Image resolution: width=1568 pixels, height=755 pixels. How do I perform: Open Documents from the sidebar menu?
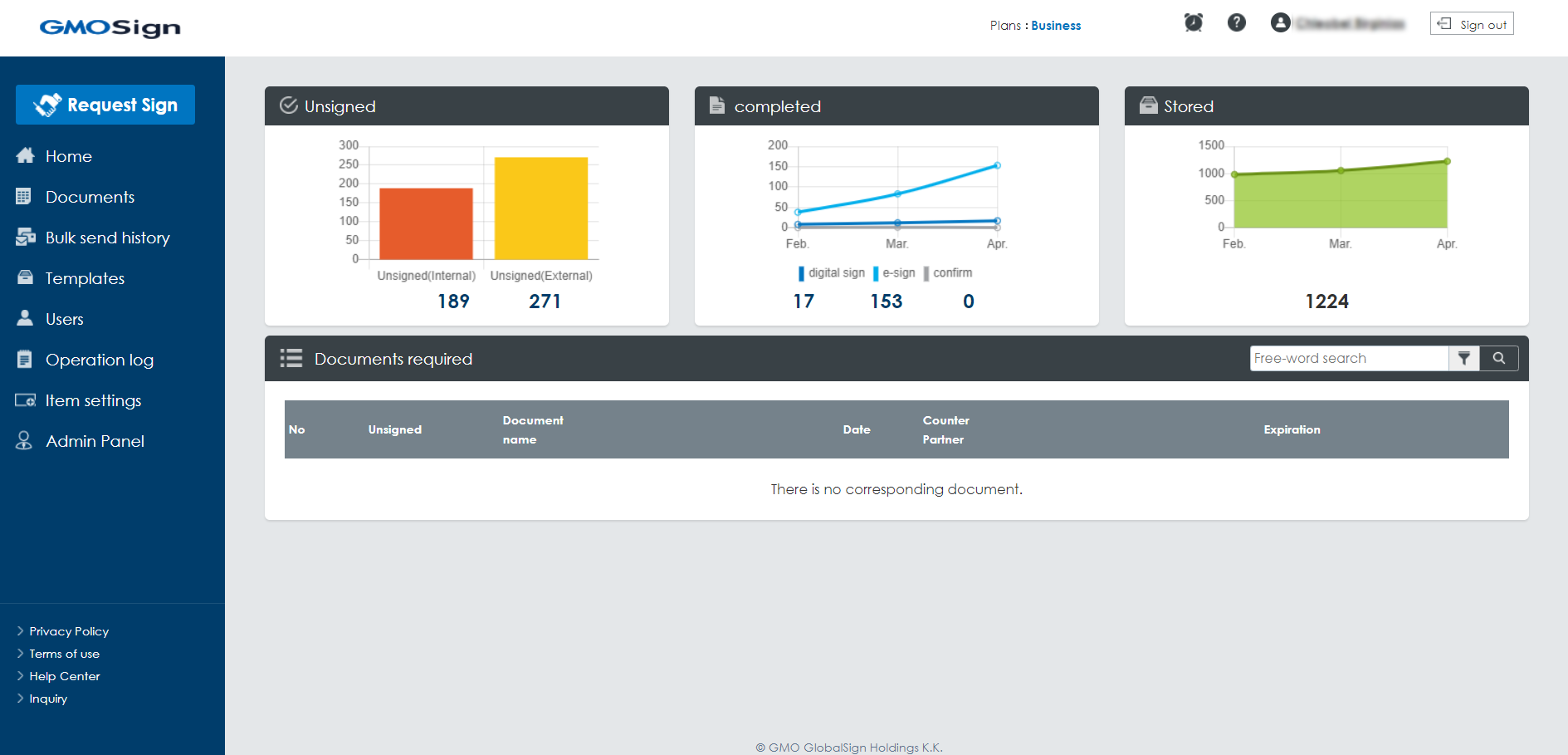coord(90,197)
